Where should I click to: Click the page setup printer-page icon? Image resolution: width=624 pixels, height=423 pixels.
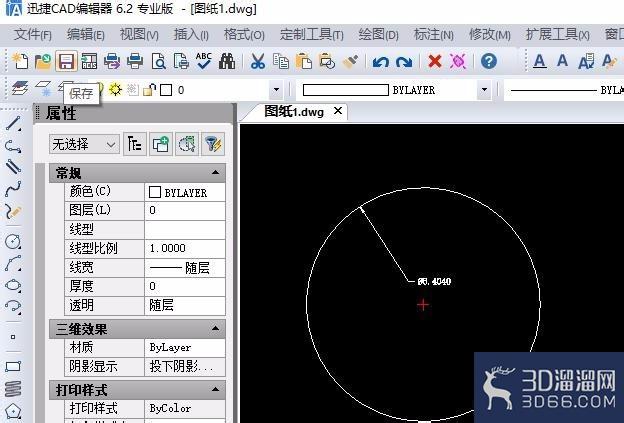181,61
